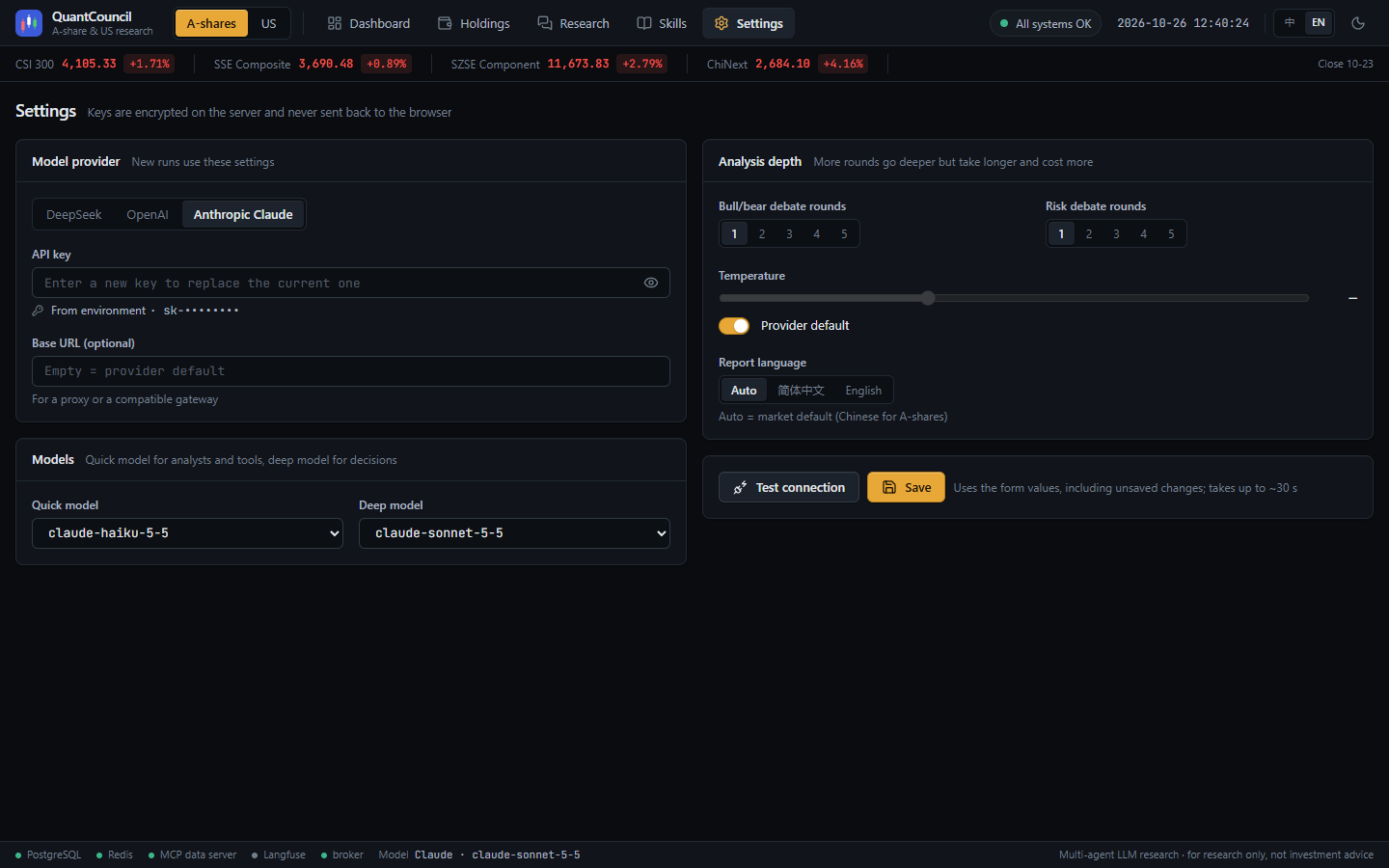This screenshot has width=1389, height=868.
Task: Toggle Provider default switch
Action: pyautogui.click(x=734, y=326)
